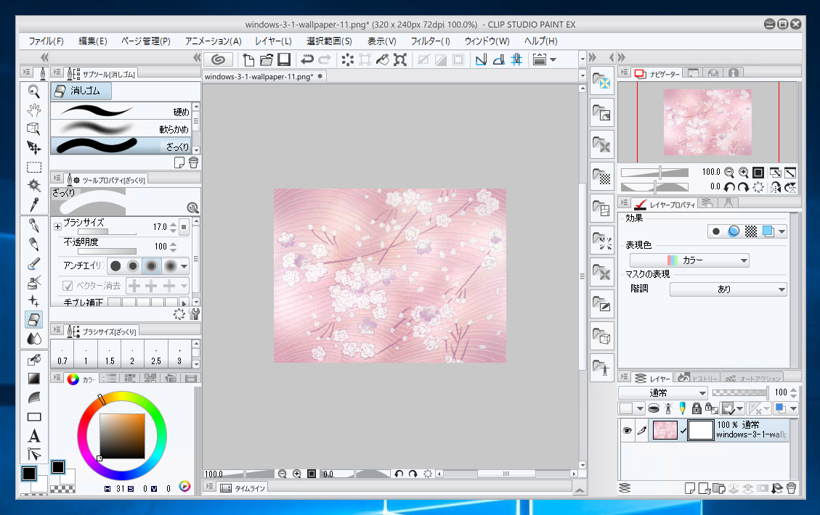Select the Gradient tool

34,379
